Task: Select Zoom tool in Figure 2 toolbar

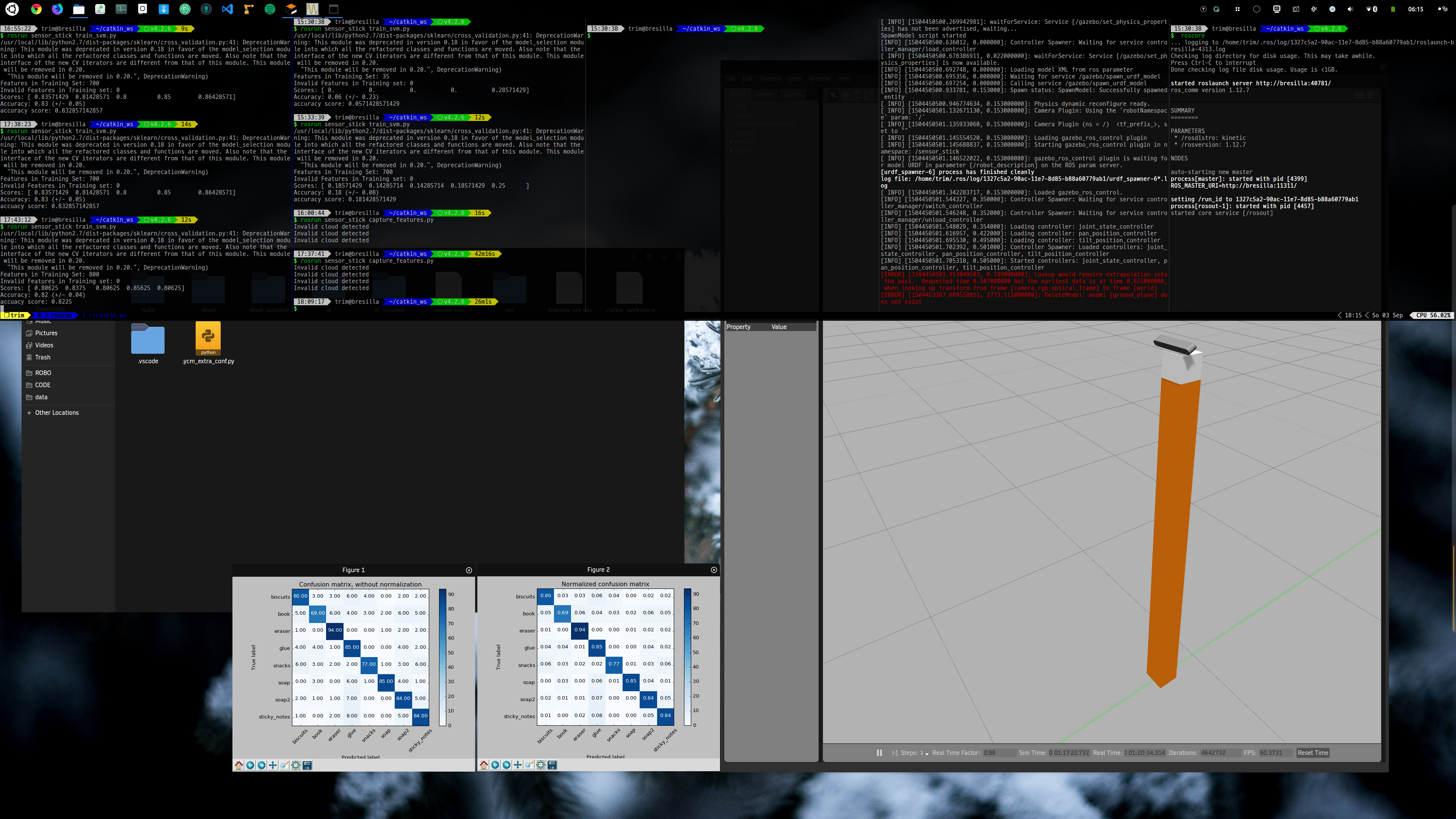Action: 530,765
